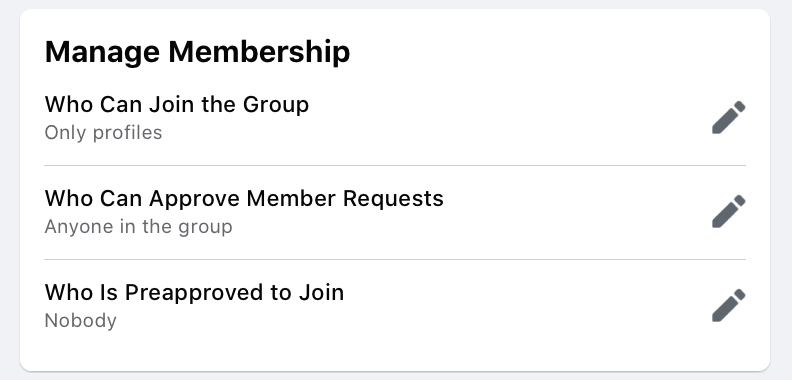Screen dimensions: 792x380
Task: Click the Only profiles value text
Action: (x=104, y=133)
